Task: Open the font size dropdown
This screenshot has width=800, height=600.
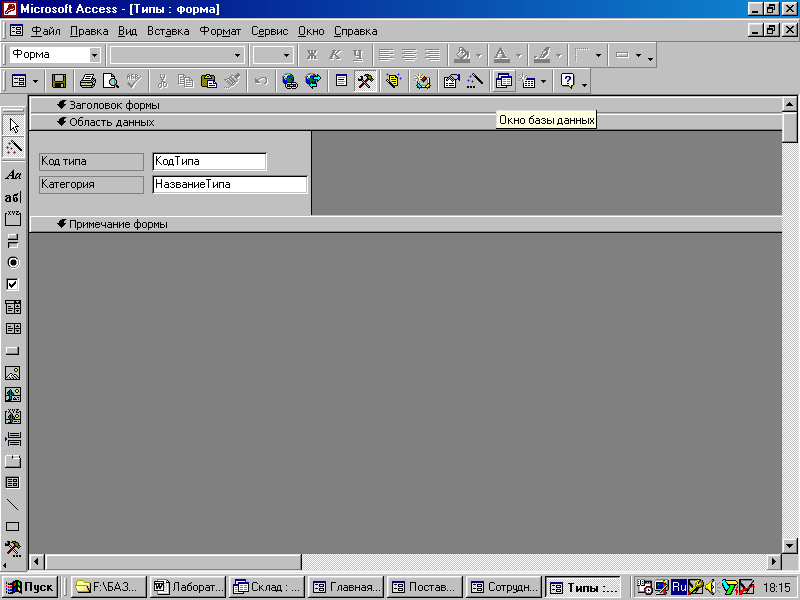Action: [286, 55]
